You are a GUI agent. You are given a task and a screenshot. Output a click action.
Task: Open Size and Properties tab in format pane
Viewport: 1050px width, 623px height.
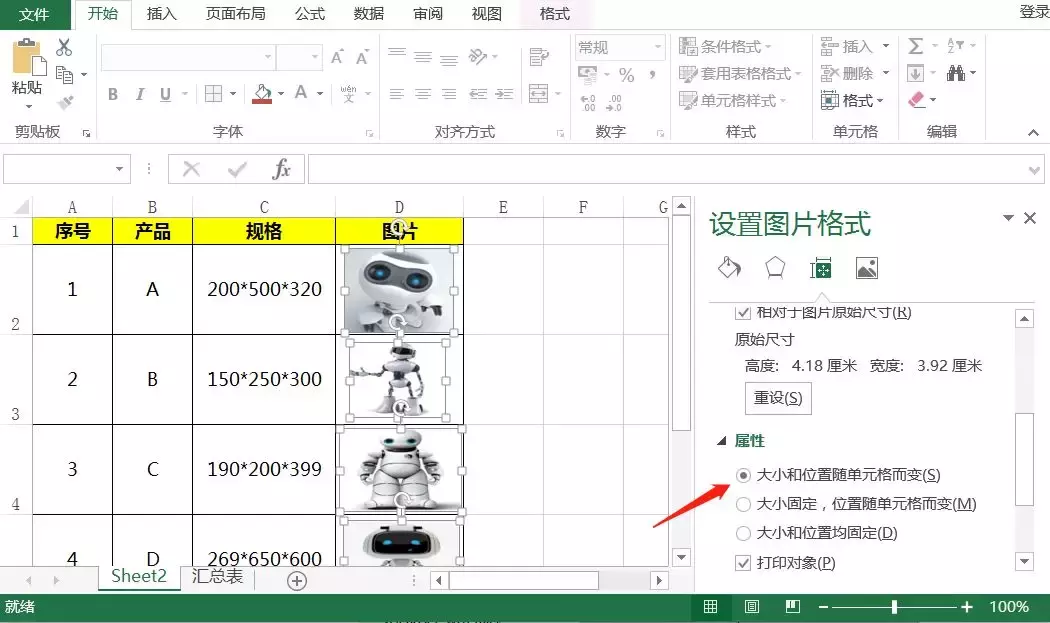tap(820, 268)
